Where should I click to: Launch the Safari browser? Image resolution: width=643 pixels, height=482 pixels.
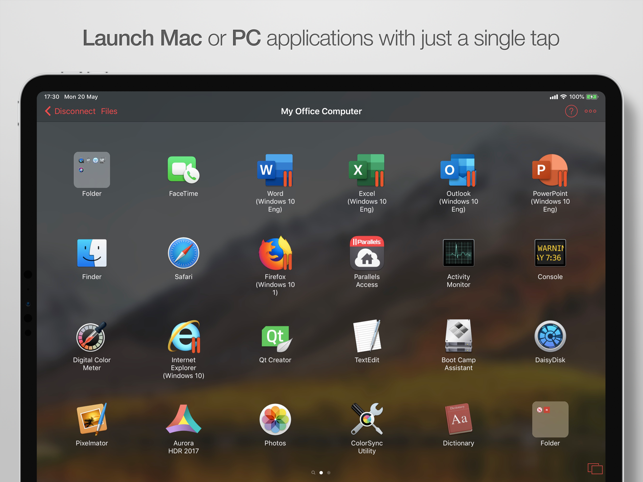click(x=183, y=253)
